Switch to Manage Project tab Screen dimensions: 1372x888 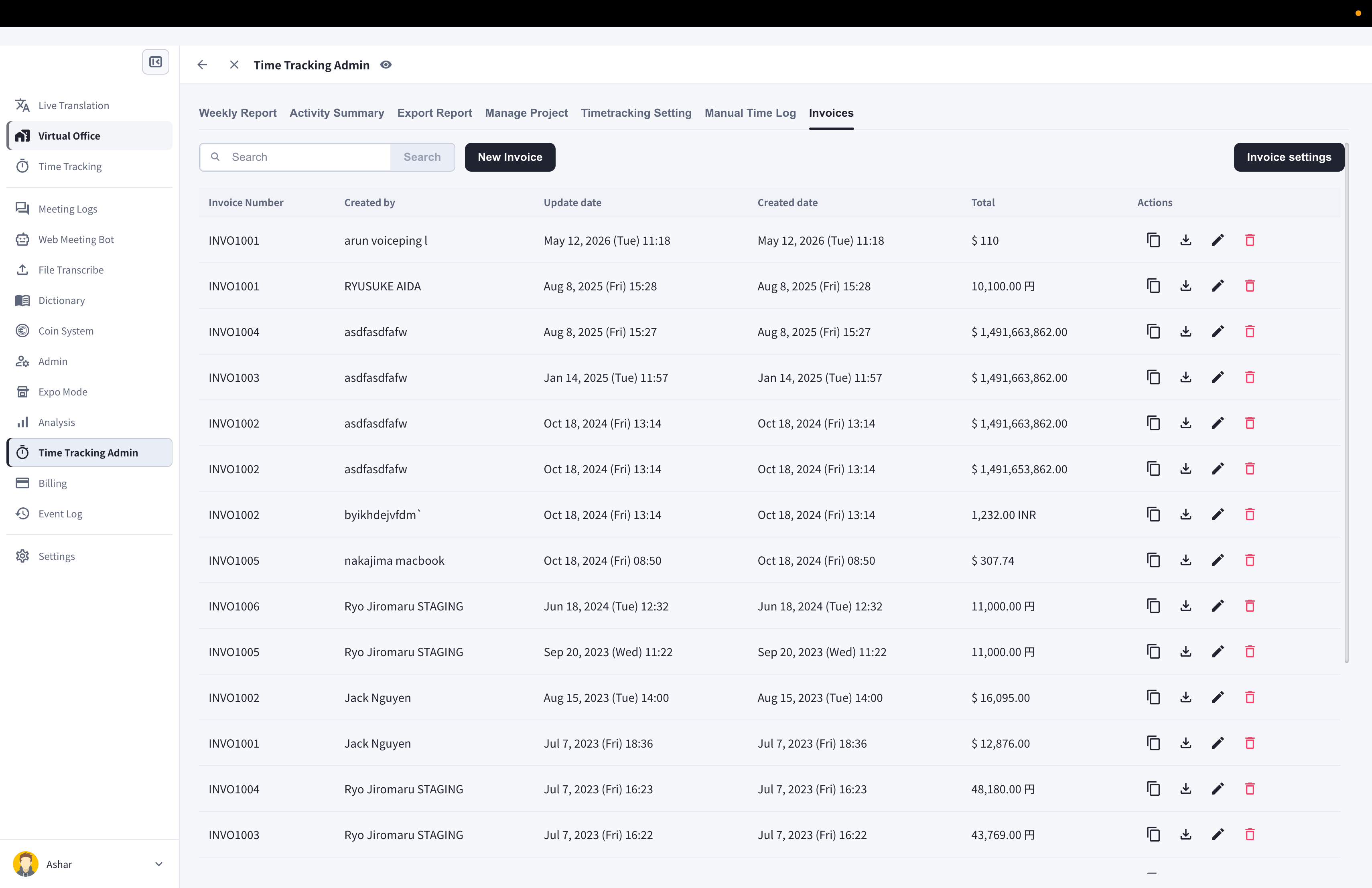coord(526,113)
